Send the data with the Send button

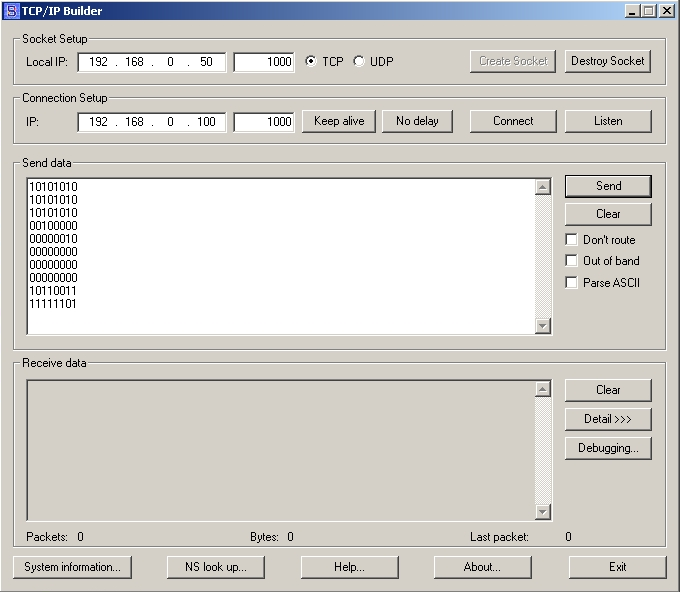[x=608, y=186]
